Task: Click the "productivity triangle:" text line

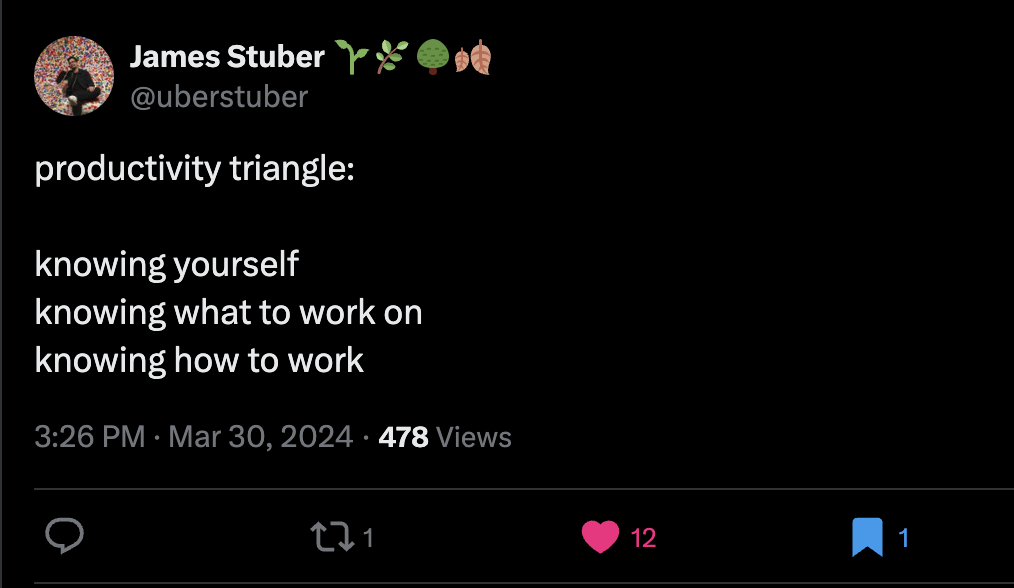Action: coord(194,169)
